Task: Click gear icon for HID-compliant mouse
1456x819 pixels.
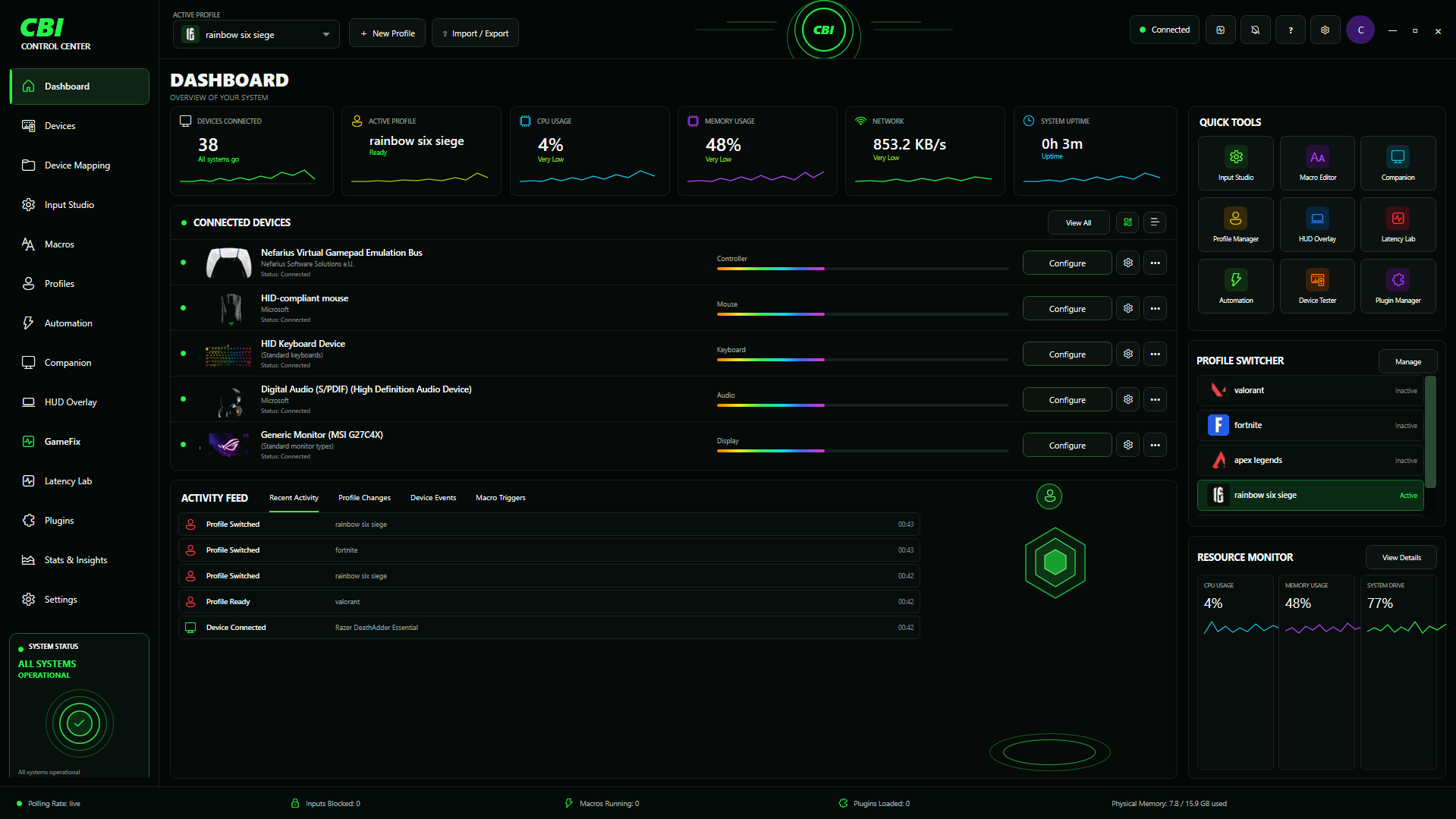Action: click(x=1128, y=308)
